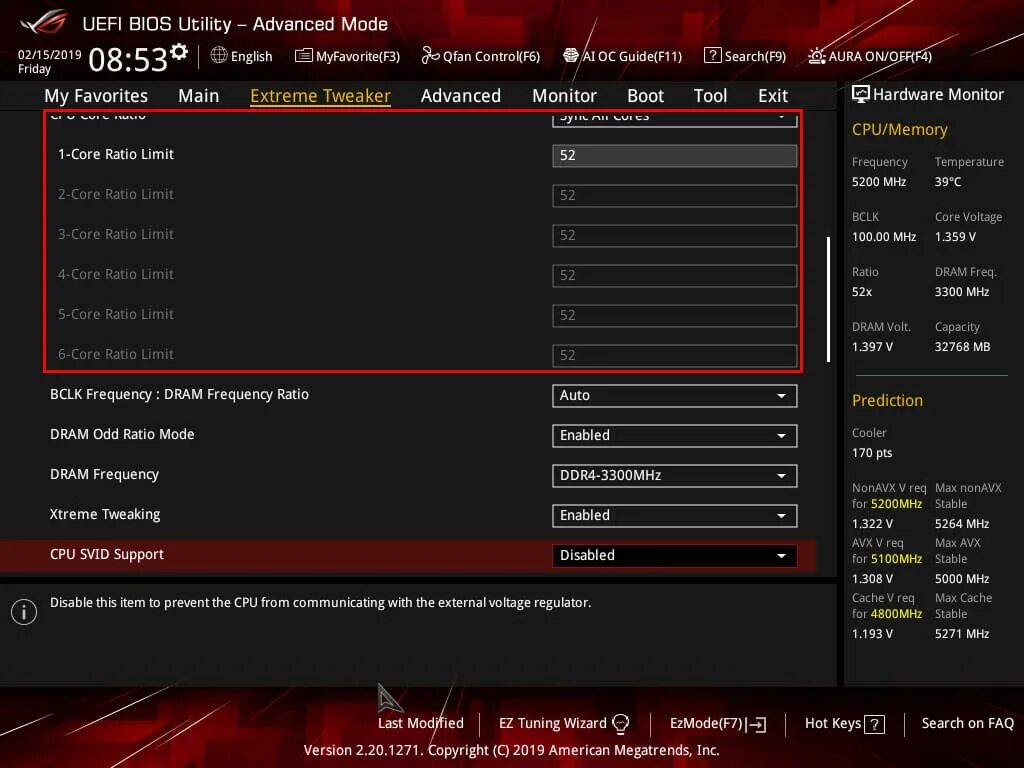1024x768 pixels.
Task: Click the 5264 MHz Max nonAVX value
Action: [961, 524]
